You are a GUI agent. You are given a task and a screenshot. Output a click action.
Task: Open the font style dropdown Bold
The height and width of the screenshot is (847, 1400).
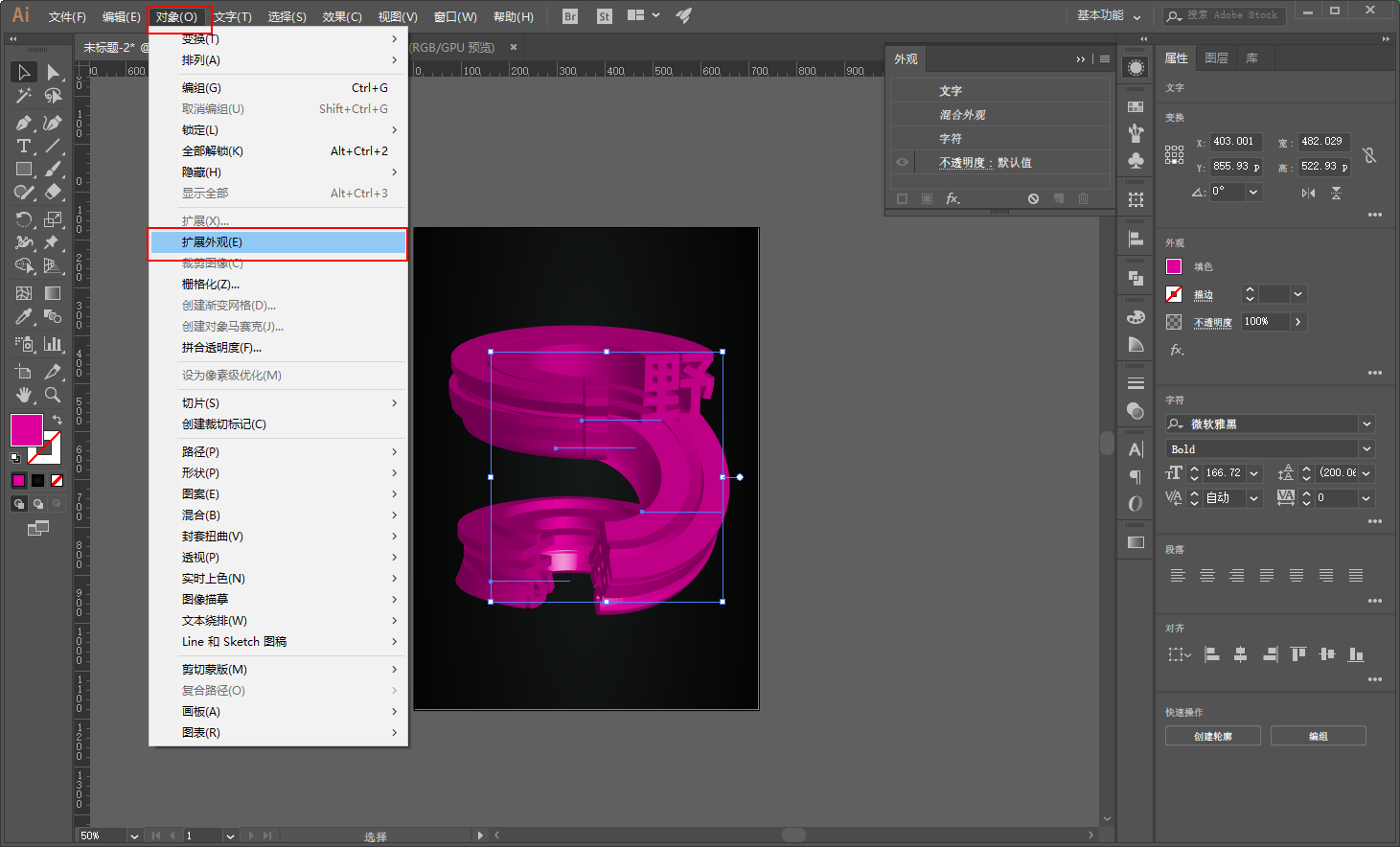[1367, 448]
